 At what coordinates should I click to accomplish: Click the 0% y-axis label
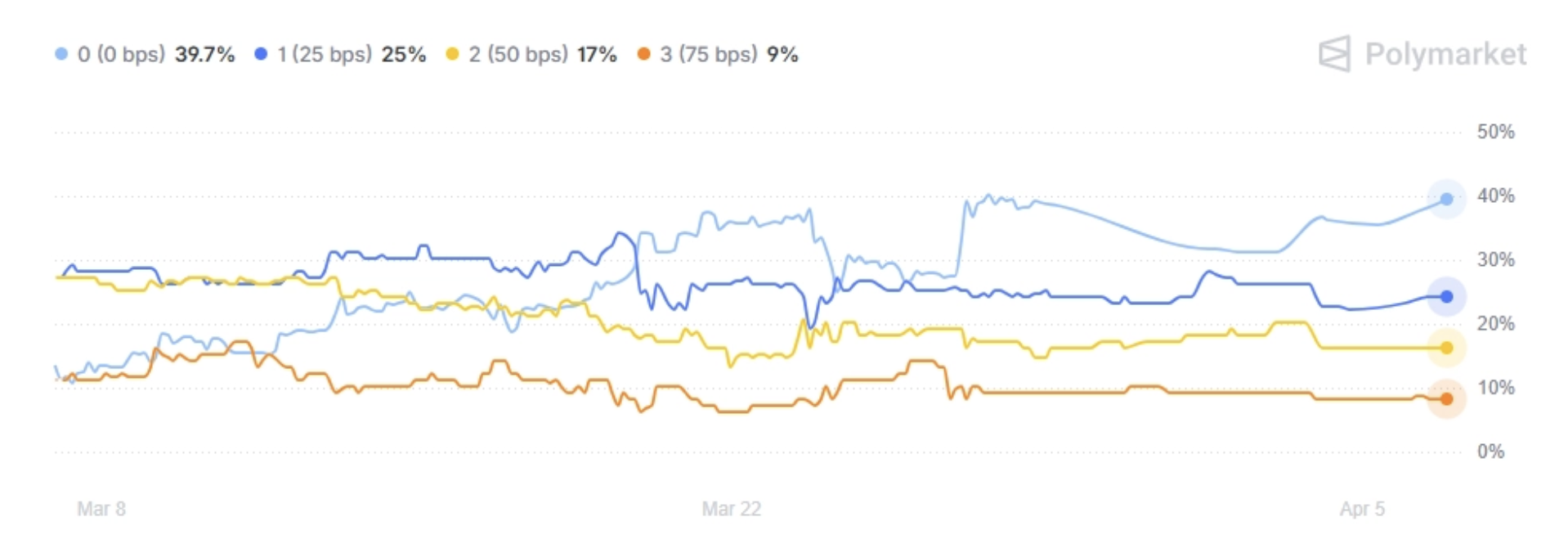coord(1490,452)
